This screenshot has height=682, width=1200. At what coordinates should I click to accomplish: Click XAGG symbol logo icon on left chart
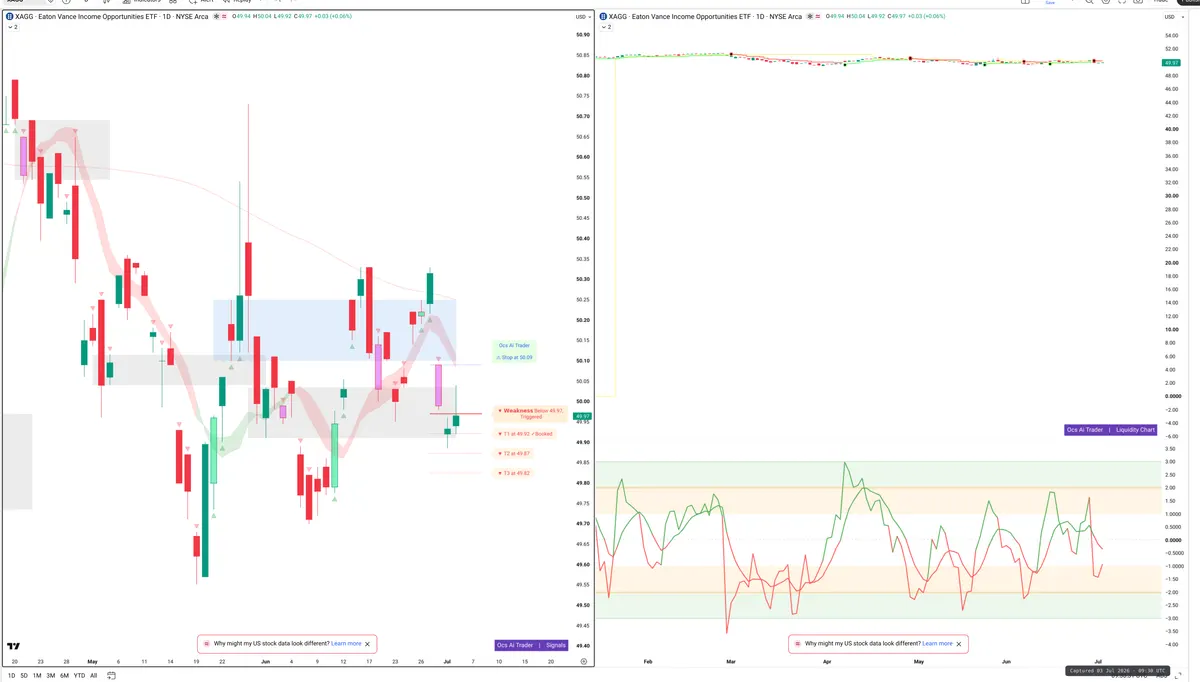pyautogui.click(x=10, y=17)
